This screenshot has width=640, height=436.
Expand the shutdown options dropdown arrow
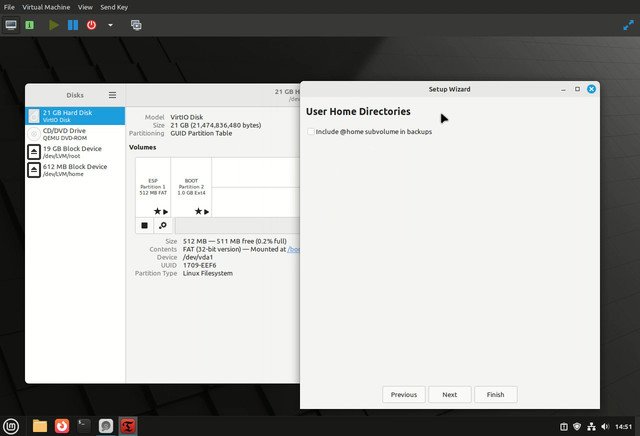click(110, 25)
